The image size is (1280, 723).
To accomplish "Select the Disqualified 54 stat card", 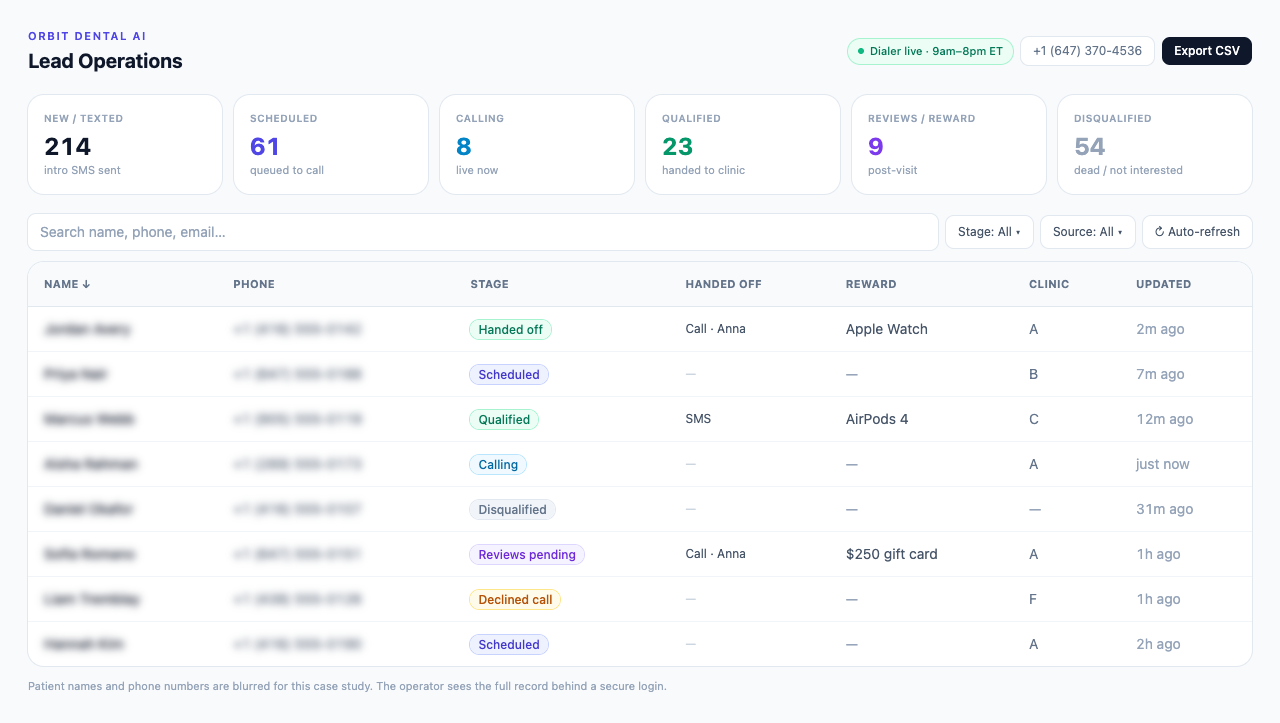I will coord(1155,144).
